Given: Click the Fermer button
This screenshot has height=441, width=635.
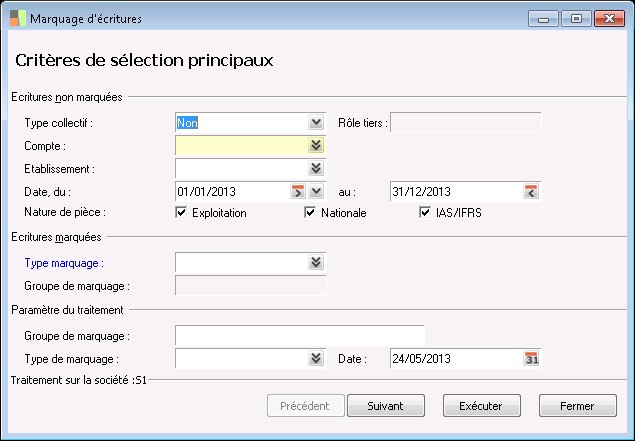Looking at the screenshot, I should (x=577, y=405).
